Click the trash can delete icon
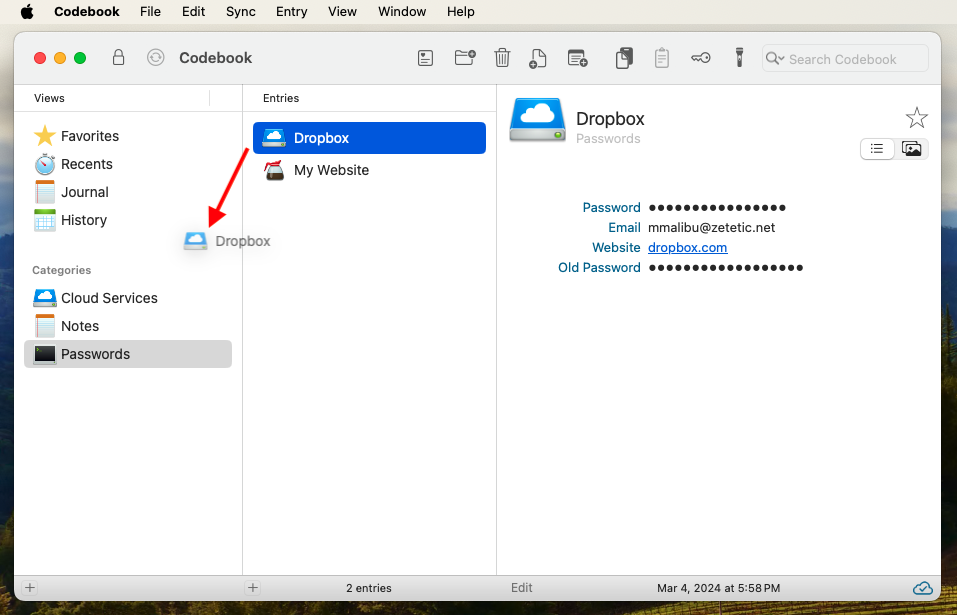The width and height of the screenshot is (957, 615). (x=502, y=58)
